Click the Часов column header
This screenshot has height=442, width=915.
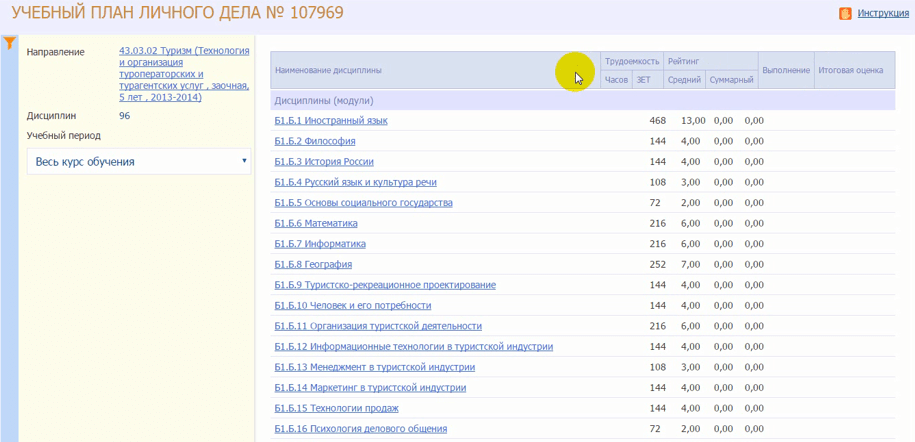point(616,80)
